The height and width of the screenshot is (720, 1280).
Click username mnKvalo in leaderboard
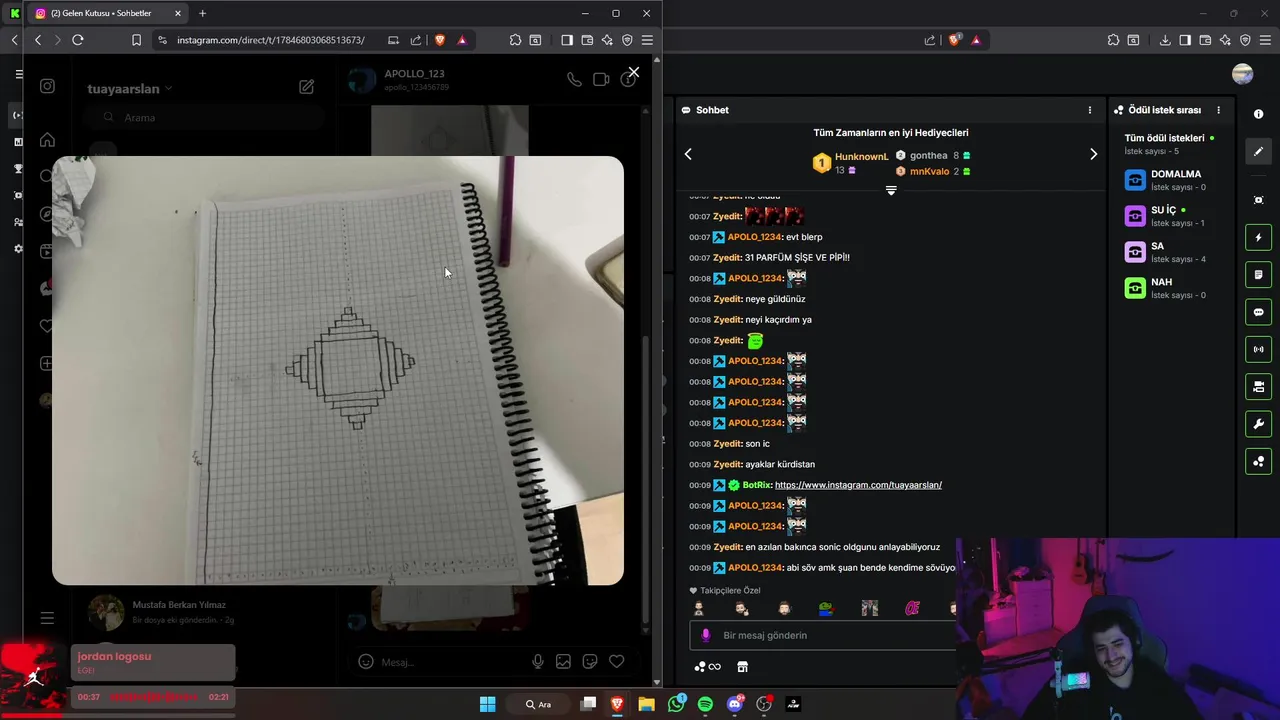(929, 171)
